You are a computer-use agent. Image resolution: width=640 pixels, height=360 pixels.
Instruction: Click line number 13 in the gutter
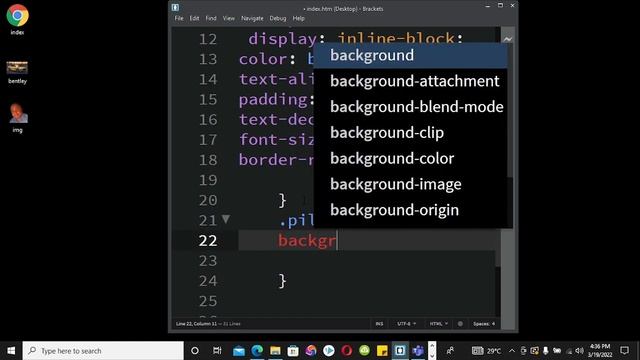click(208, 60)
